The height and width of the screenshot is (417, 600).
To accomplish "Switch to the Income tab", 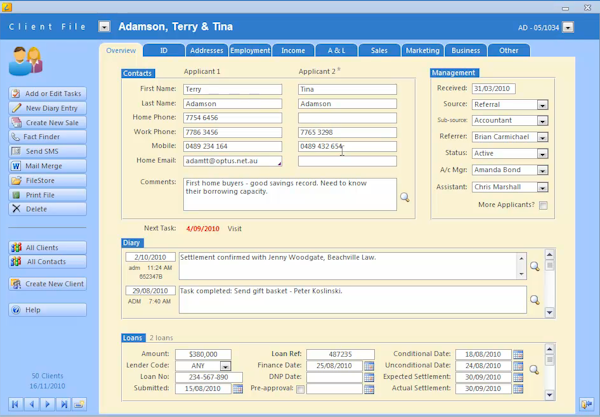I will point(293,50).
